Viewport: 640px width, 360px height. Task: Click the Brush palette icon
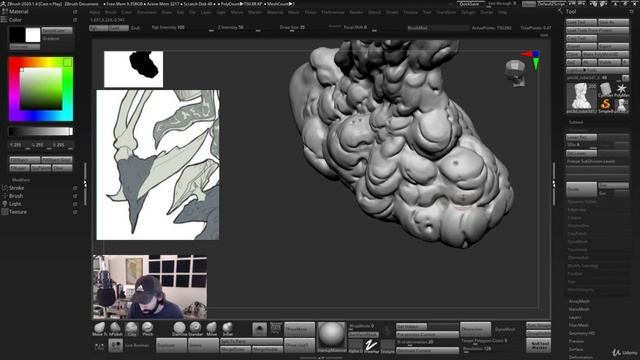(5, 196)
